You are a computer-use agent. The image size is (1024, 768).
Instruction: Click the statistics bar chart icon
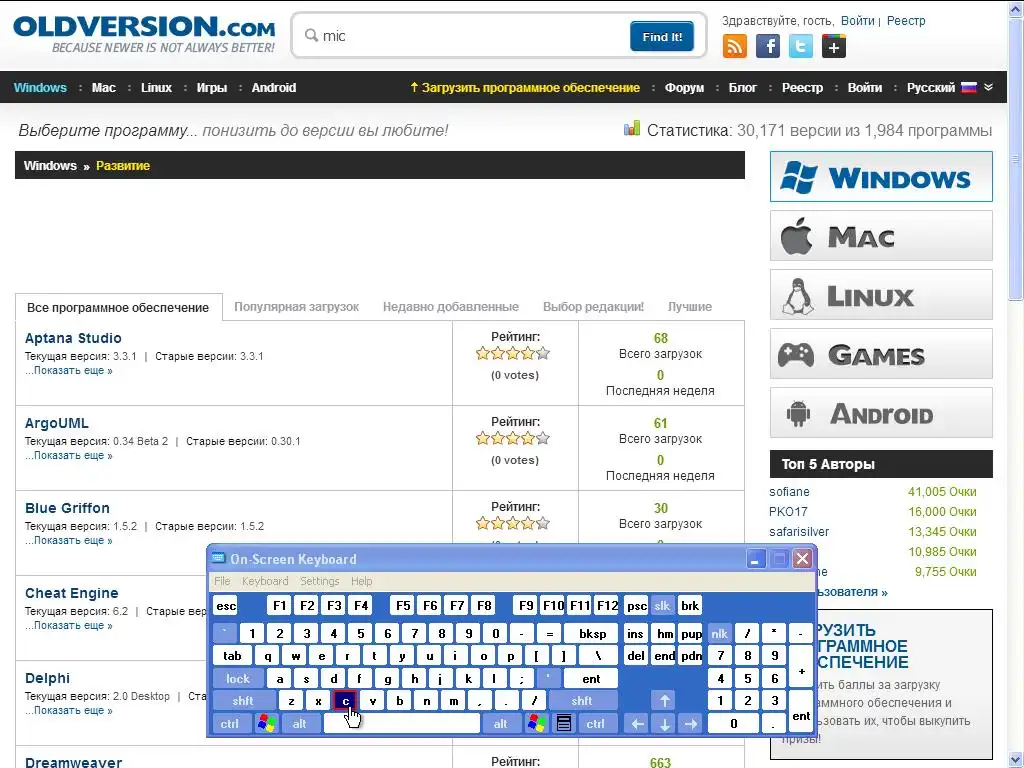click(x=632, y=129)
